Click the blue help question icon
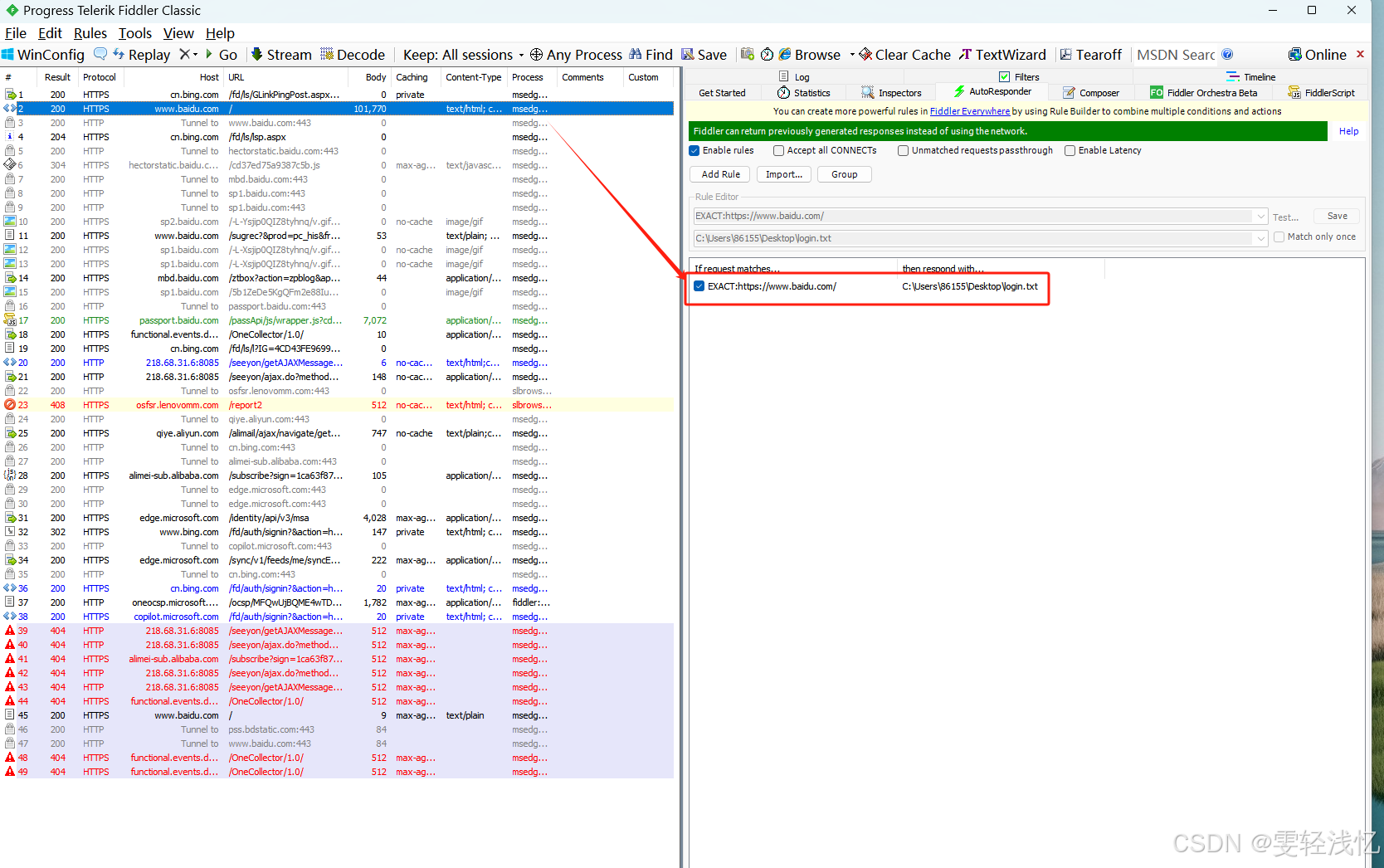Screen dimensions: 1384x868 coord(1227,54)
